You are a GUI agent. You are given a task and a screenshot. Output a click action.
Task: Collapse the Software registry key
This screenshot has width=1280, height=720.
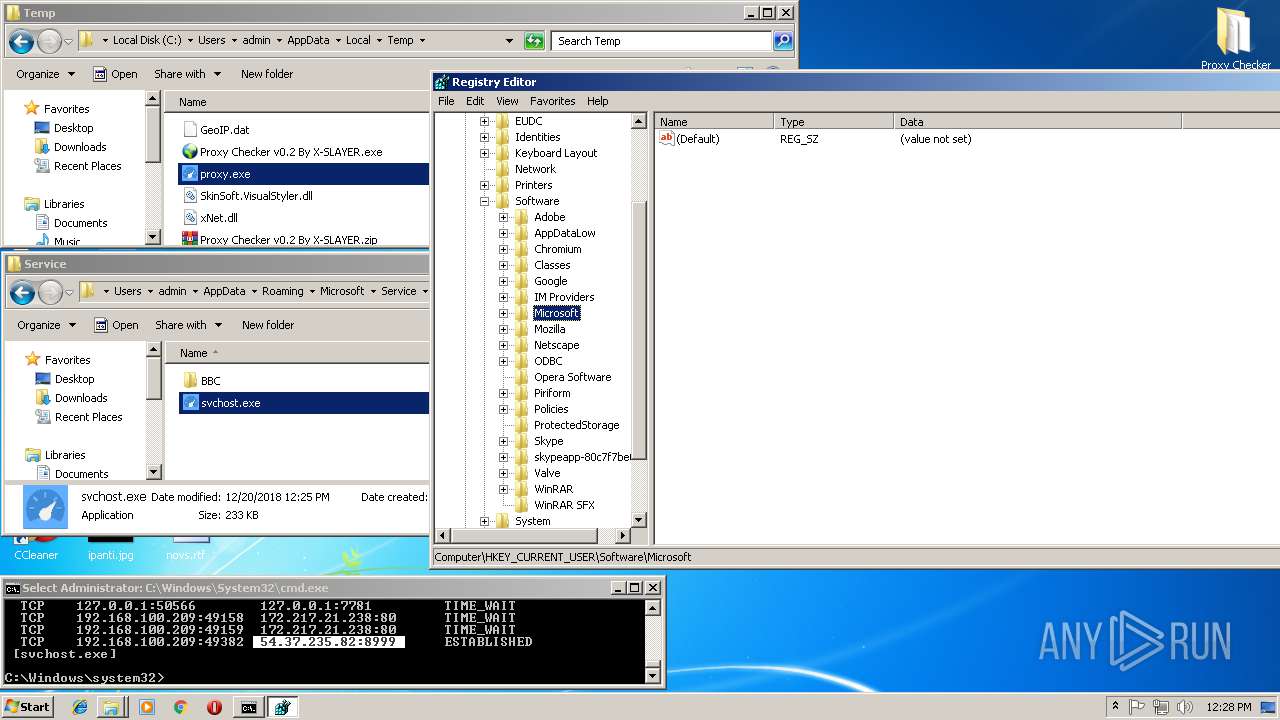point(485,201)
